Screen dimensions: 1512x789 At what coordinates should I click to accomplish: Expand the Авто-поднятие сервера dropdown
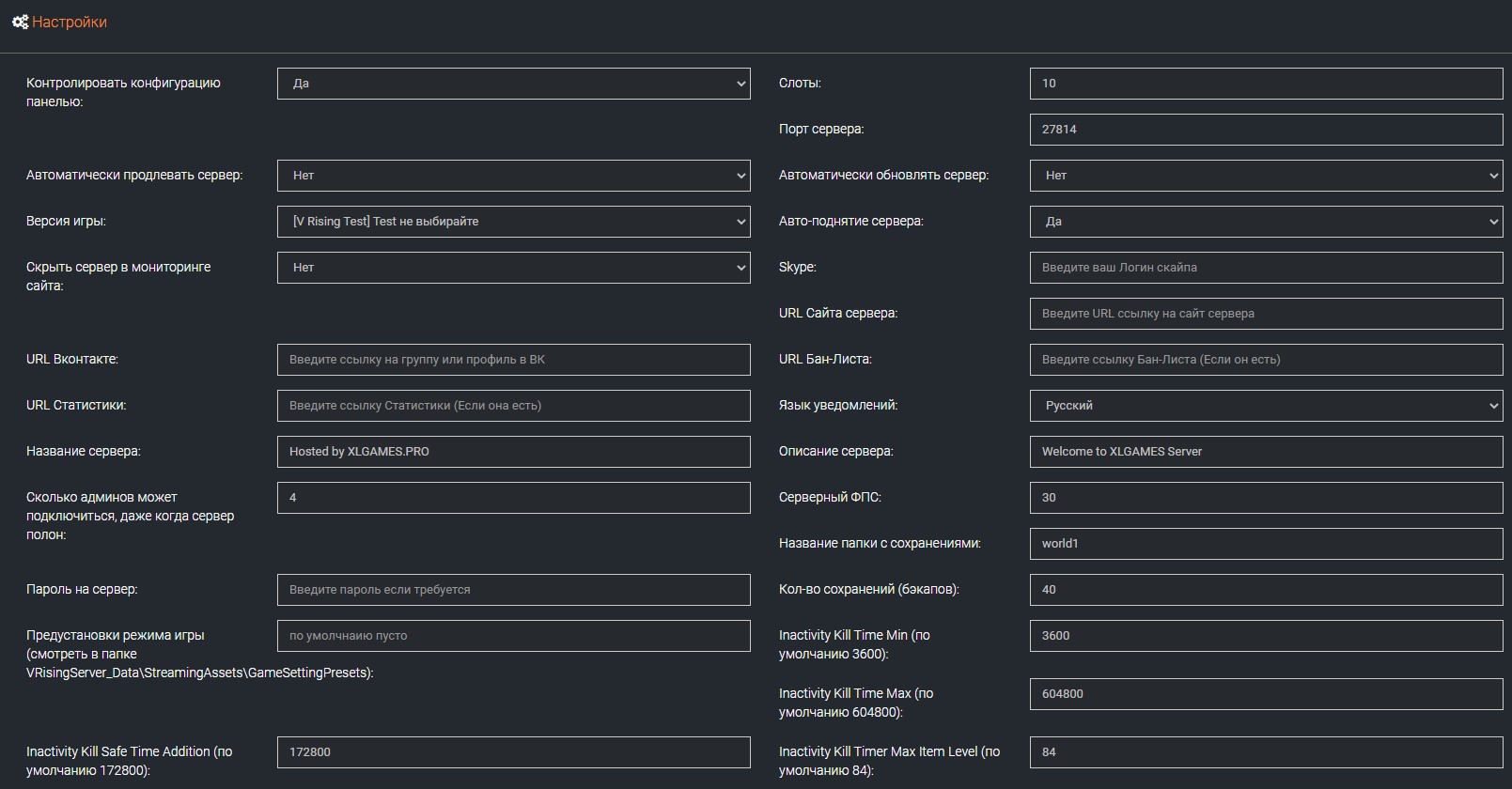[1266, 222]
